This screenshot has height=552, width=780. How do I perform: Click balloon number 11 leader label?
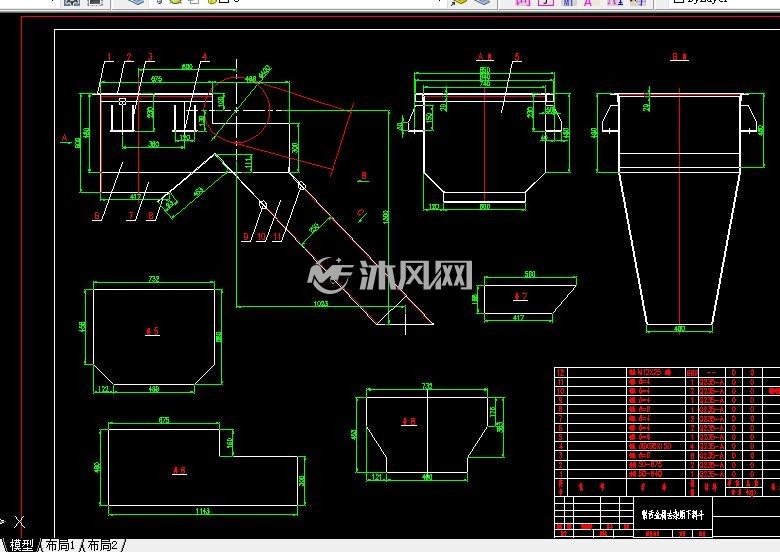coord(278,237)
